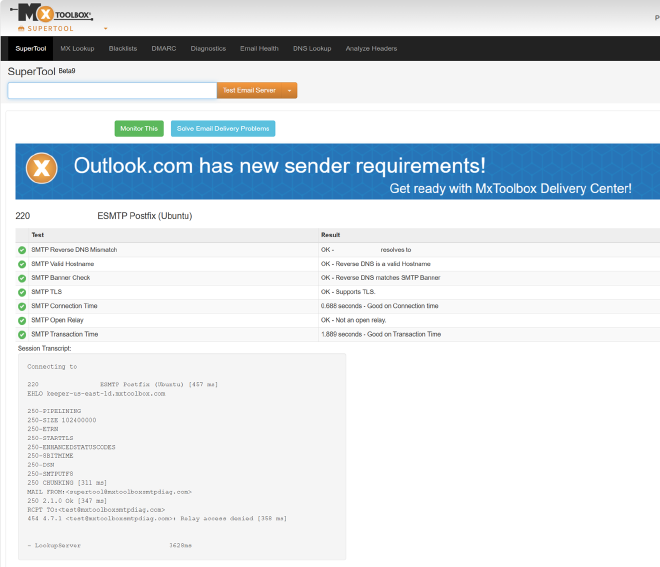Click the LookupServer timing line
The image size is (660, 567).
[109, 546]
